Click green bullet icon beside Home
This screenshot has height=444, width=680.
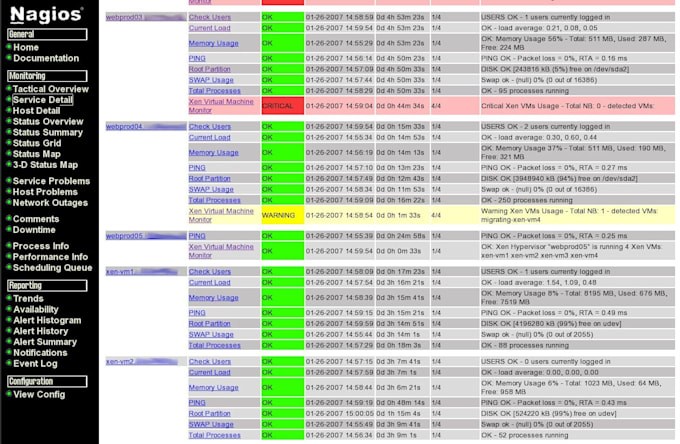[9, 46]
